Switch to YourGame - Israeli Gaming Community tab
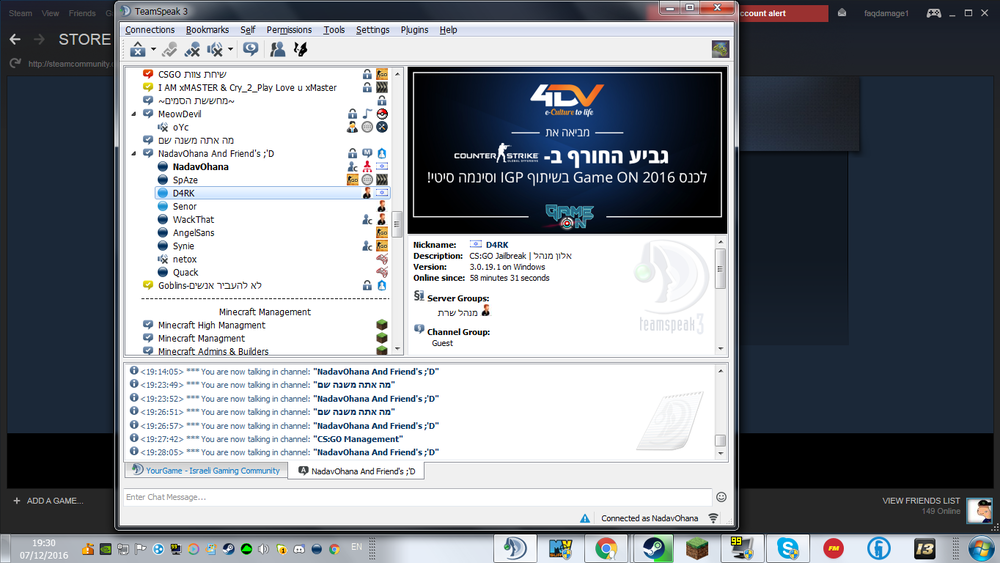The image size is (1000, 563). (205, 470)
